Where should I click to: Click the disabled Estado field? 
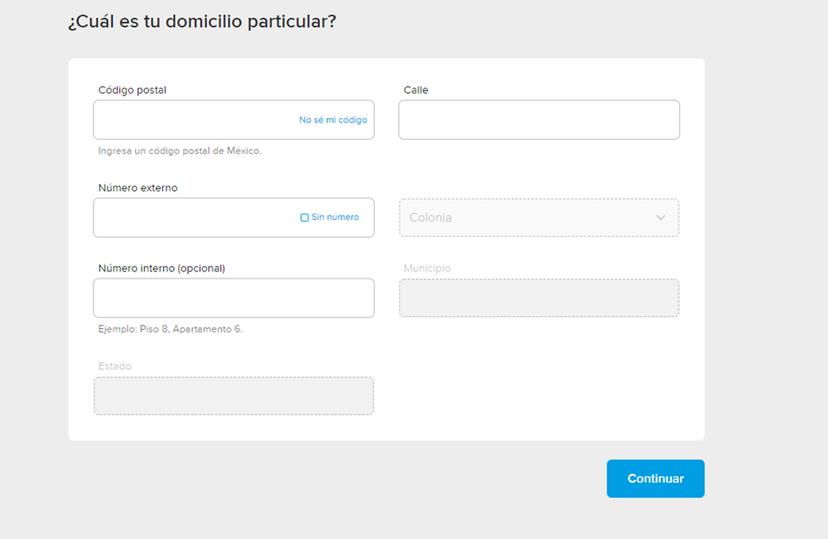click(x=234, y=396)
